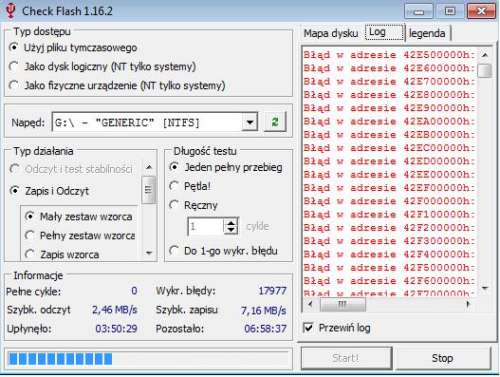Viewport: 500px width, 377px height.
Task: Click the error count value 17977
Action: pyautogui.click(x=272, y=291)
